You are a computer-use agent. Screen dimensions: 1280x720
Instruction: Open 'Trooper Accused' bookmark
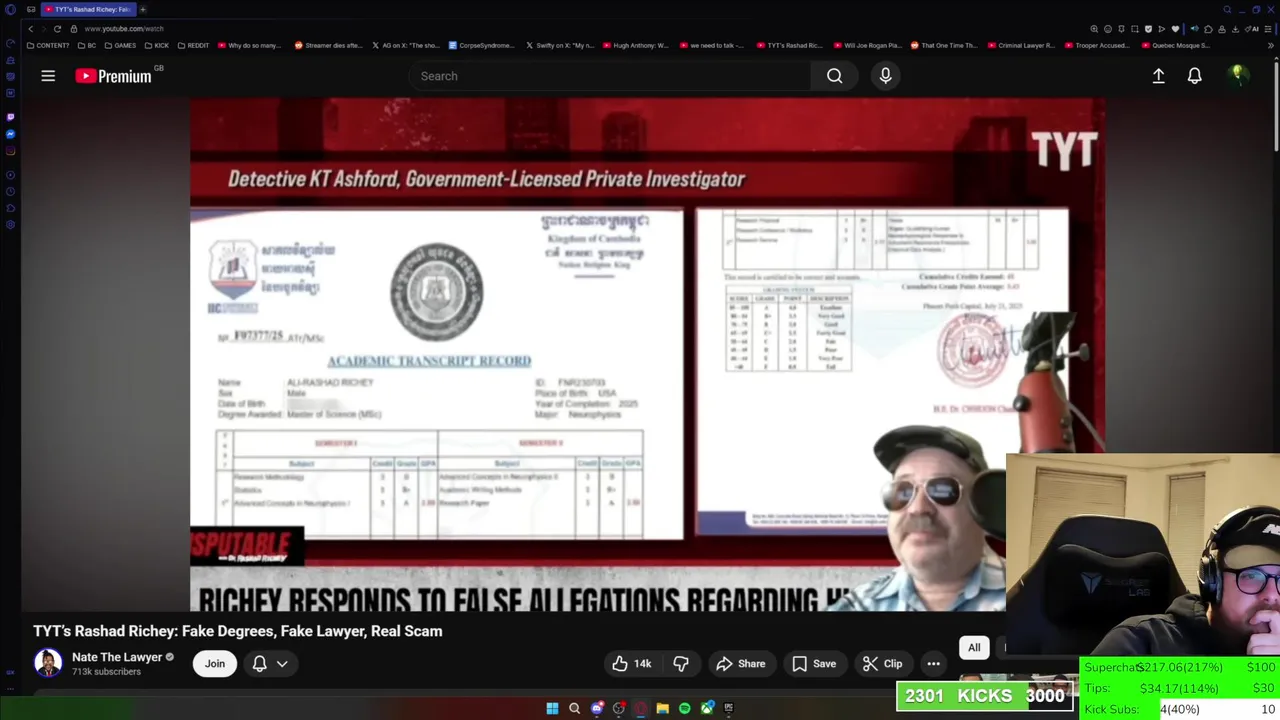click(1098, 45)
